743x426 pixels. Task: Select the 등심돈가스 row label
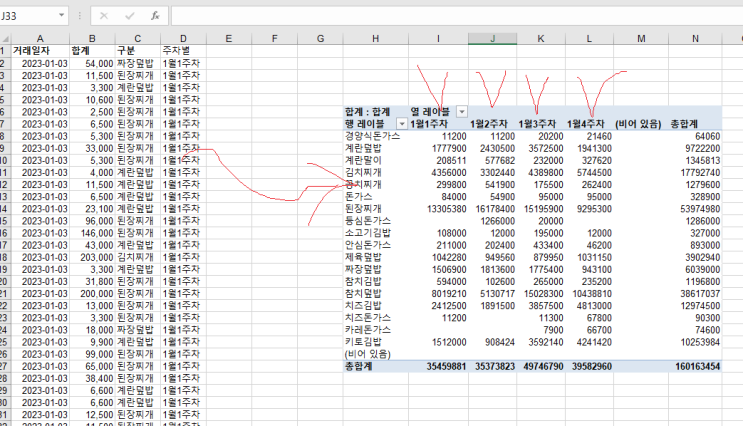[368, 221]
